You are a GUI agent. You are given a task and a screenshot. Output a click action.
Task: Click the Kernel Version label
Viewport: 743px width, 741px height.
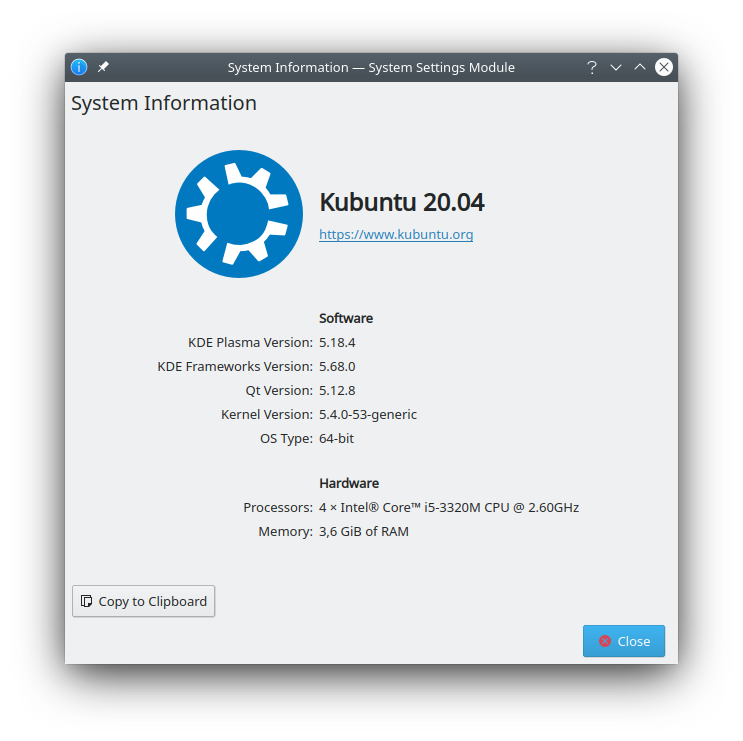(x=267, y=415)
